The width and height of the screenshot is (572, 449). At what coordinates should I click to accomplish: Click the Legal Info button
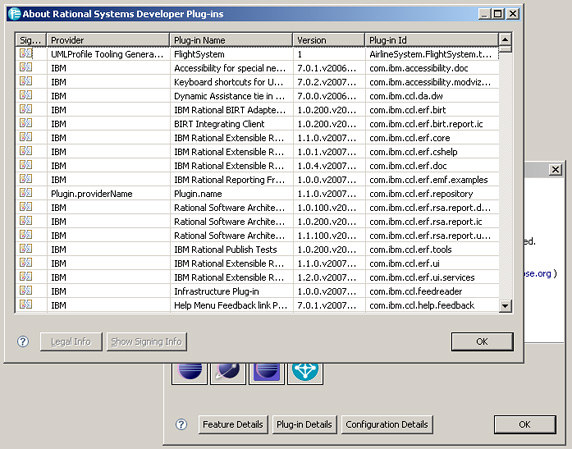click(x=71, y=342)
